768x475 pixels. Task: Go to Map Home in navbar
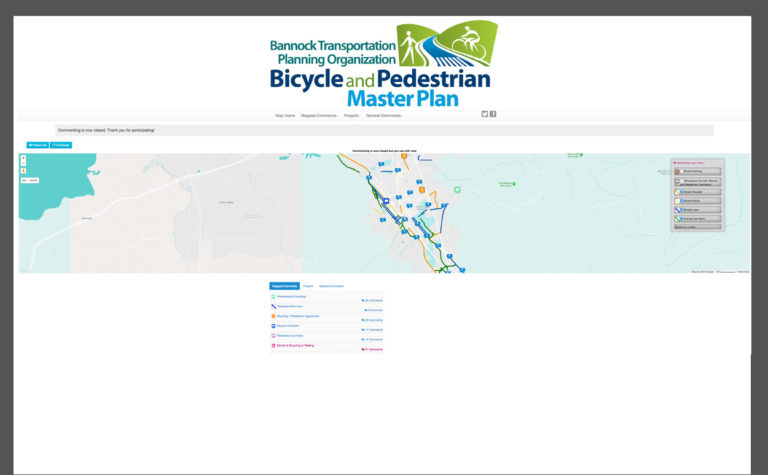pos(285,115)
